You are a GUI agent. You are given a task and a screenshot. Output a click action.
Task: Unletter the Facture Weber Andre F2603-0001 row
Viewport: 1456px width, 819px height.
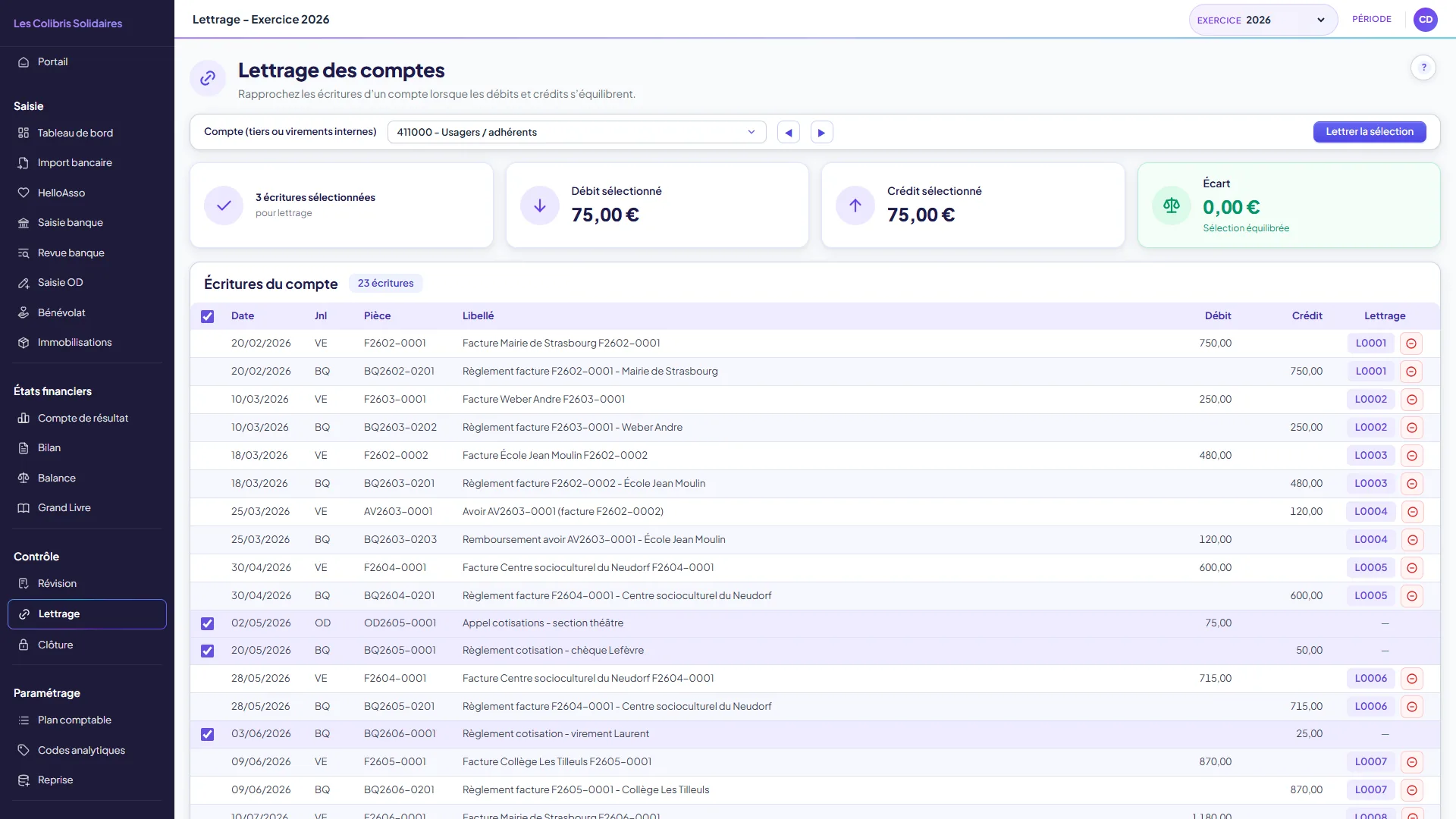pos(1411,400)
